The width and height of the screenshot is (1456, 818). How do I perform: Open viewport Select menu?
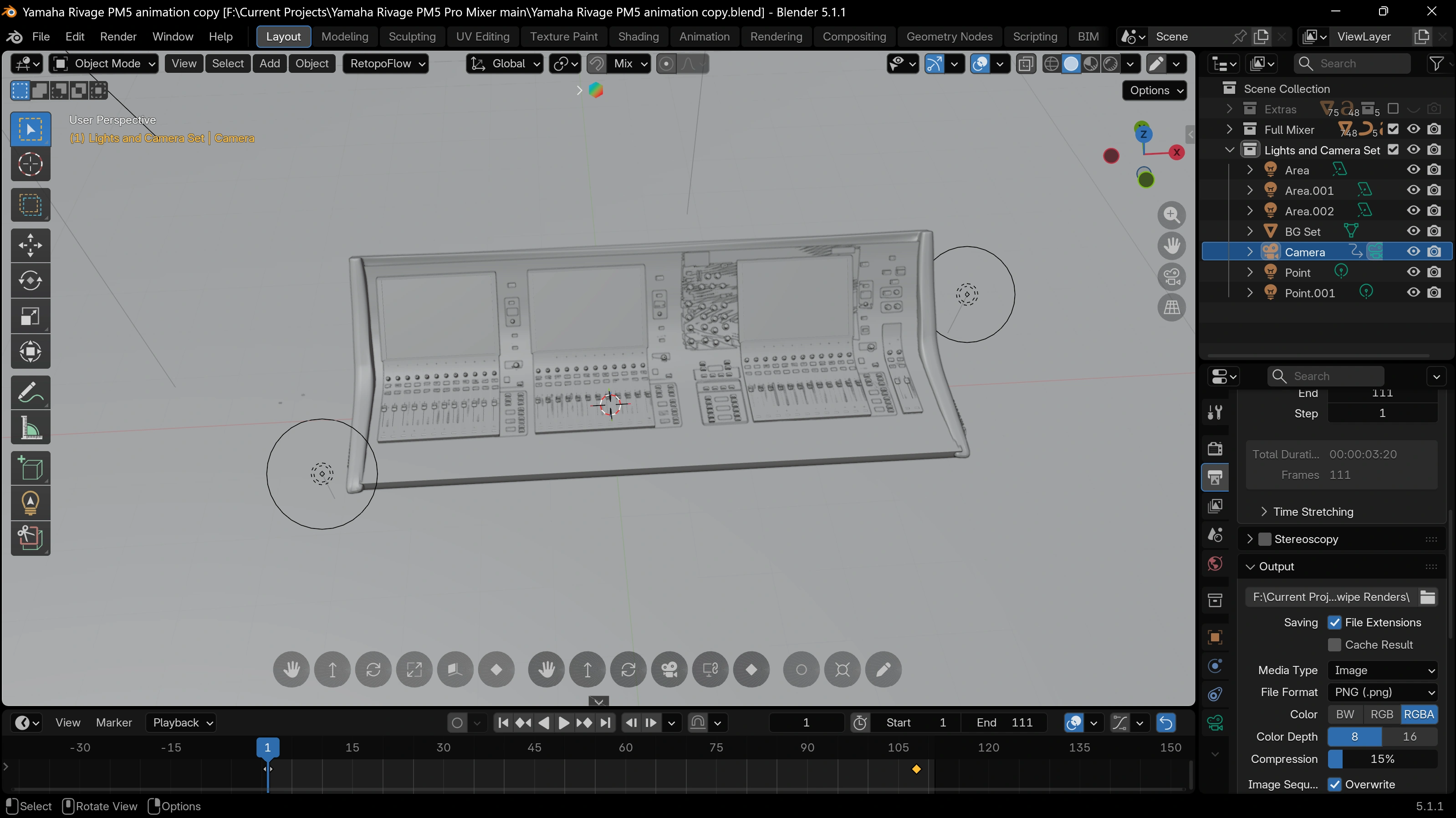point(228,64)
